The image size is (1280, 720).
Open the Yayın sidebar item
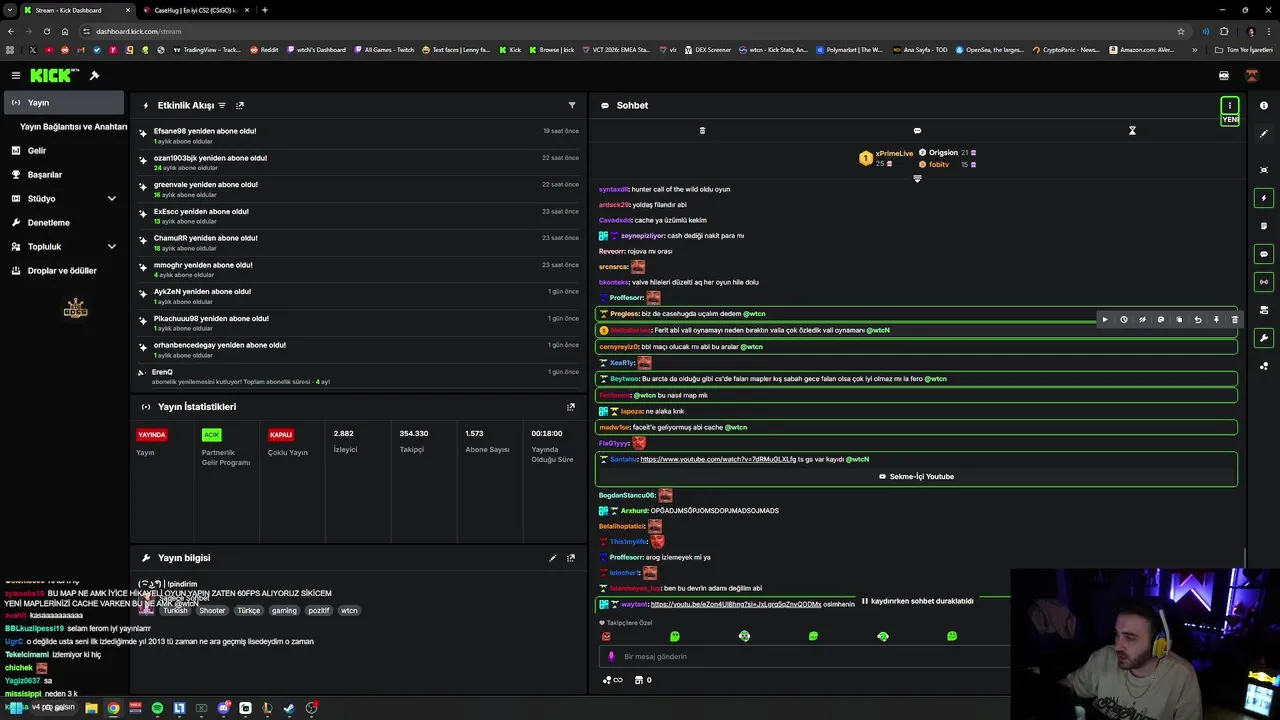64,103
